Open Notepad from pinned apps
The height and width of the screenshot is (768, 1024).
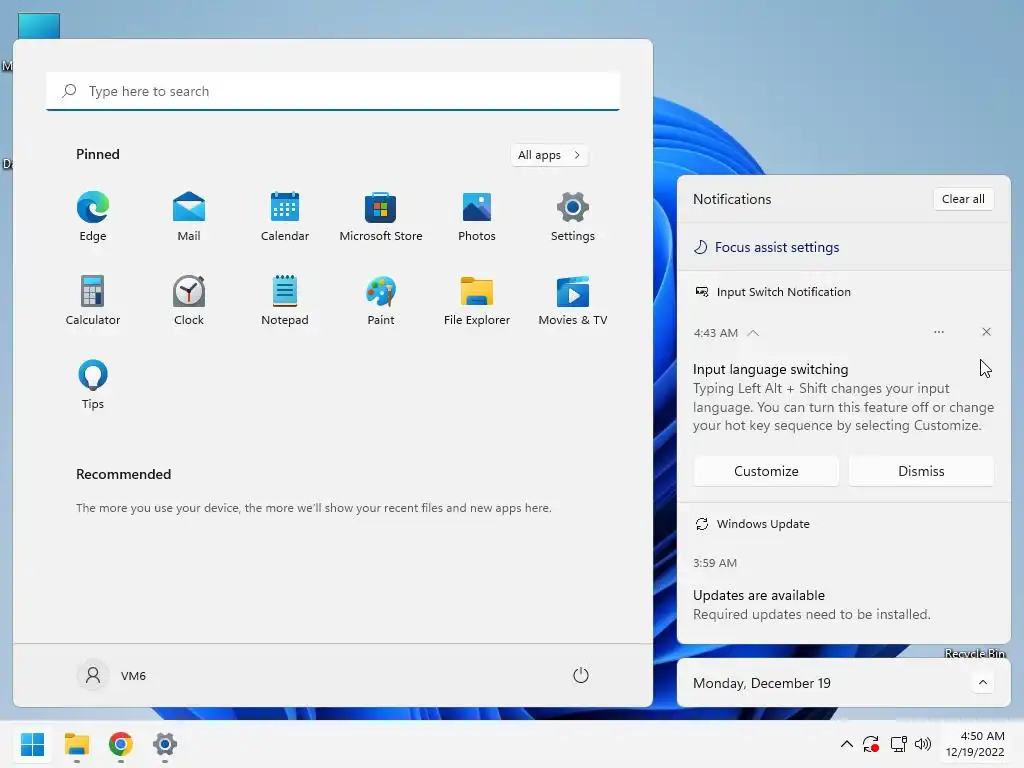pyautogui.click(x=285, y=300)
